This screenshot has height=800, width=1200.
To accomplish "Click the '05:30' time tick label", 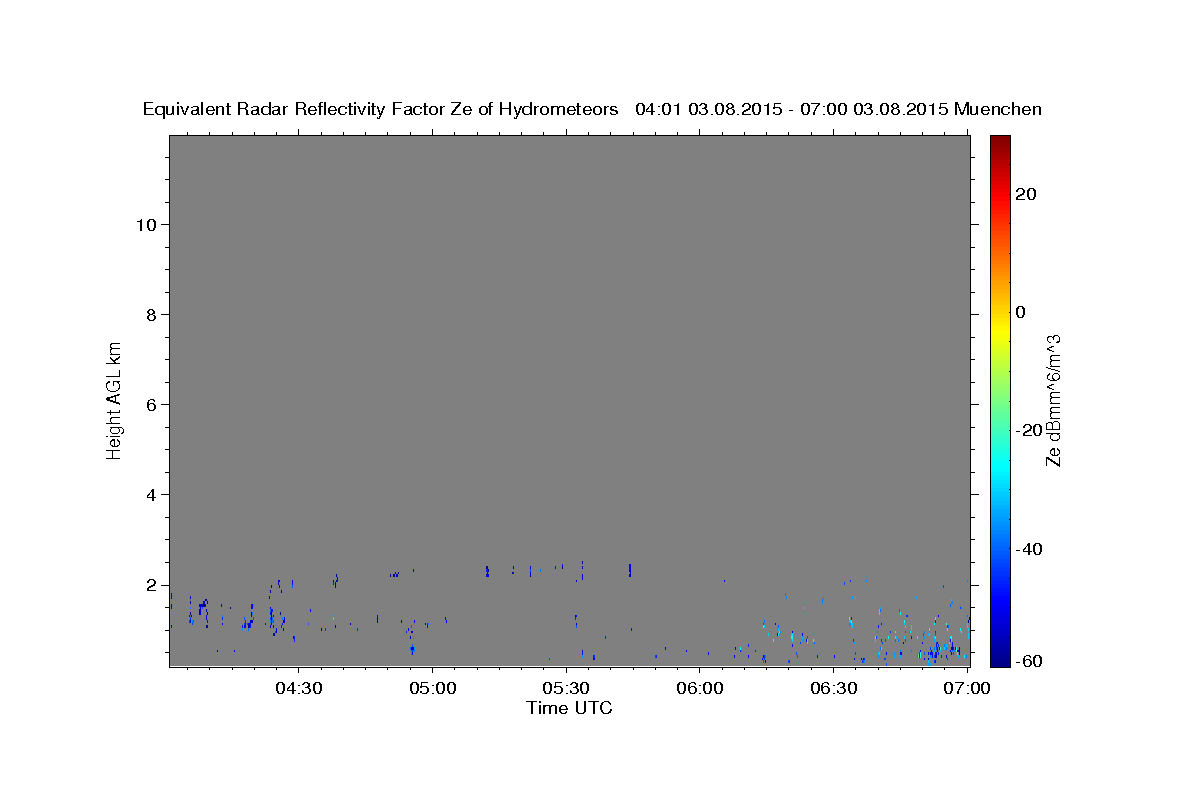I will [566, 688].
